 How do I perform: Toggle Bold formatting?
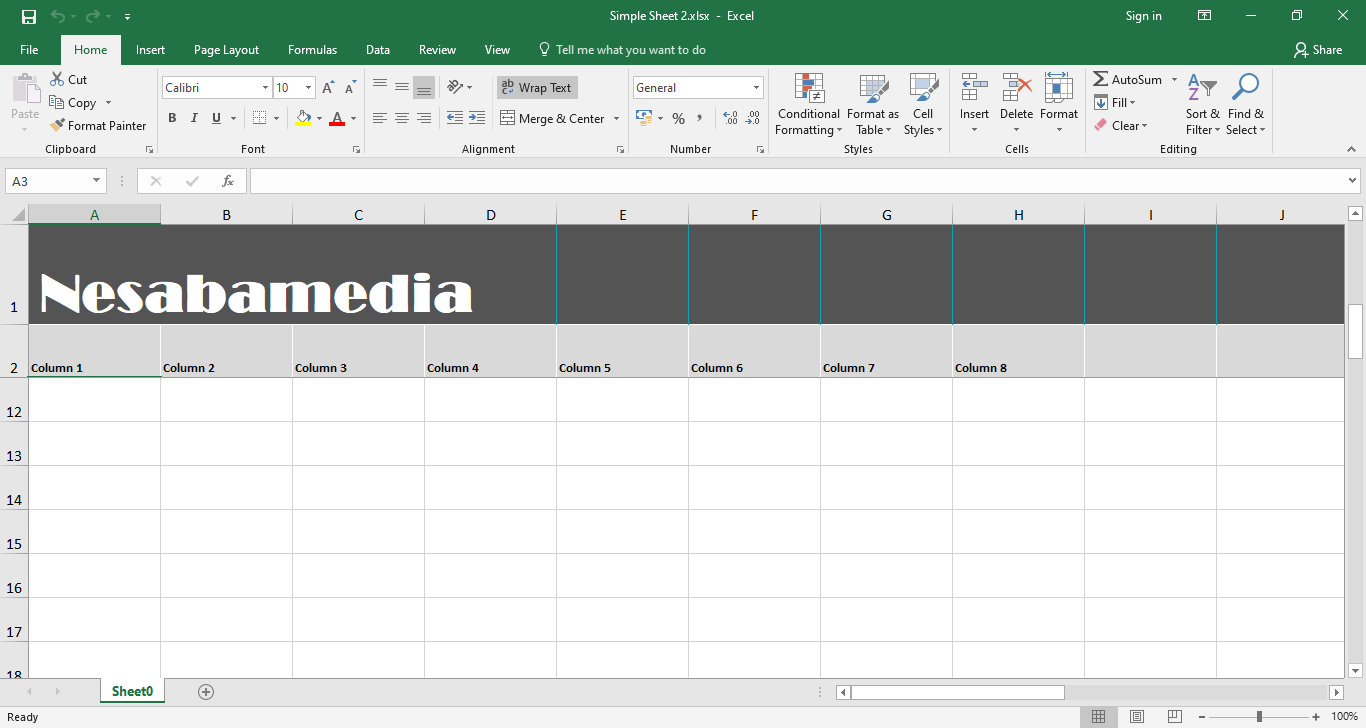click(x=172, y=118)
